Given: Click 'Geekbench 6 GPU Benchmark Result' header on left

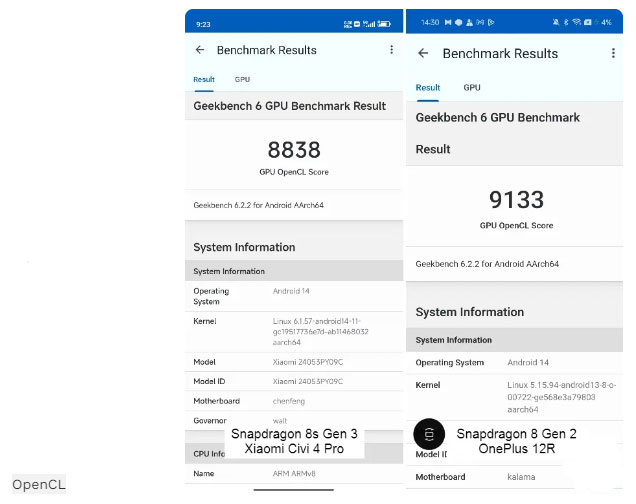Looking at the screenshot, I should (x=289, y=106).
